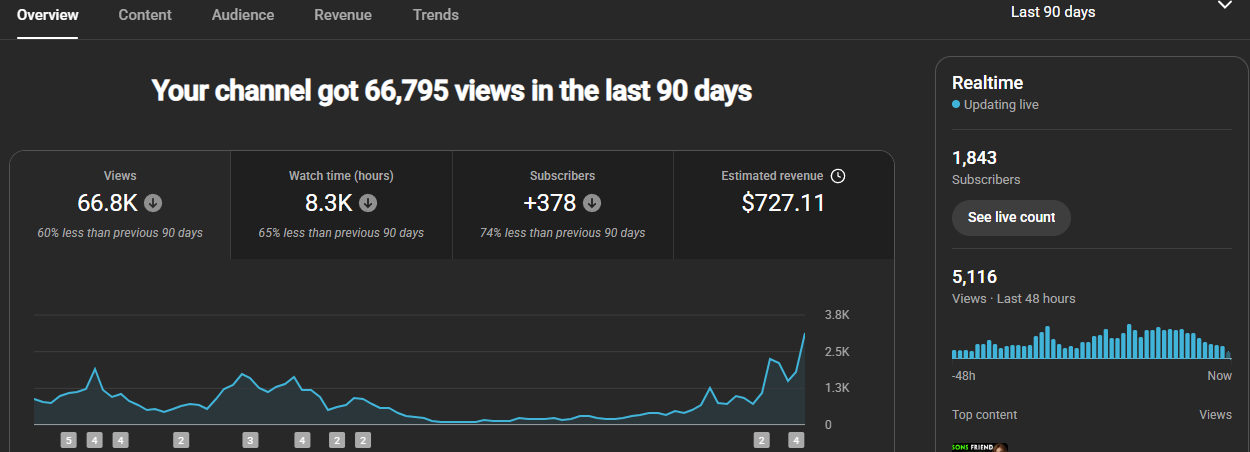Open the Audience tab
Viewport: 1250px width, 452px height.
pos(243,15)
